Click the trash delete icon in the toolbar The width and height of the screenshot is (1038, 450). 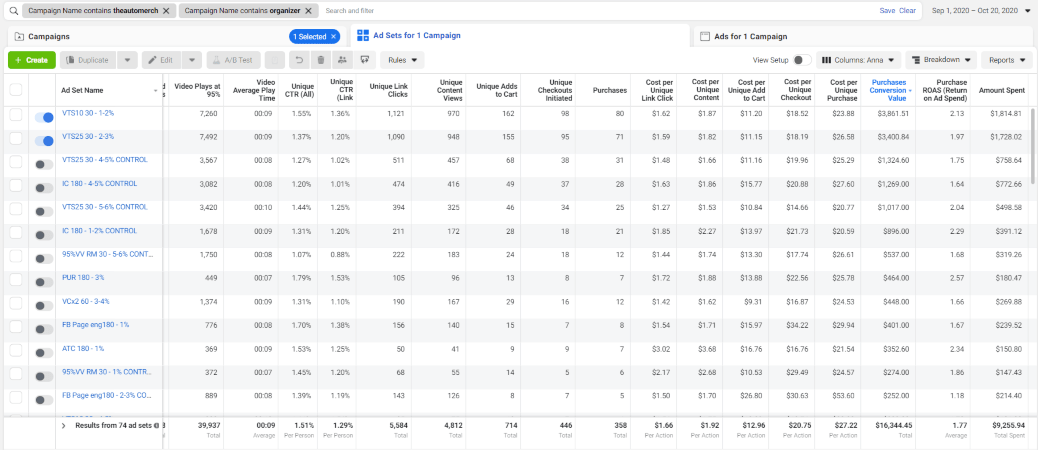tap(320, 60)
